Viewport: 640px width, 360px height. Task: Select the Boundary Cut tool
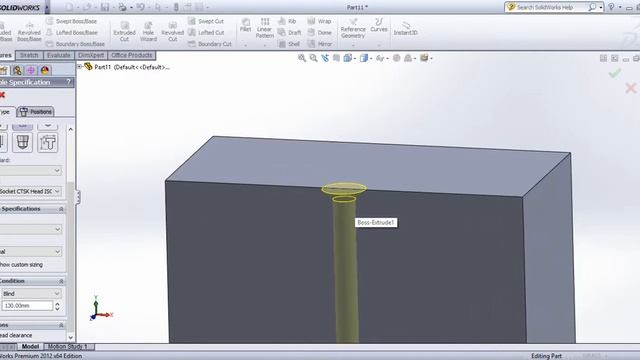[210, 44]
